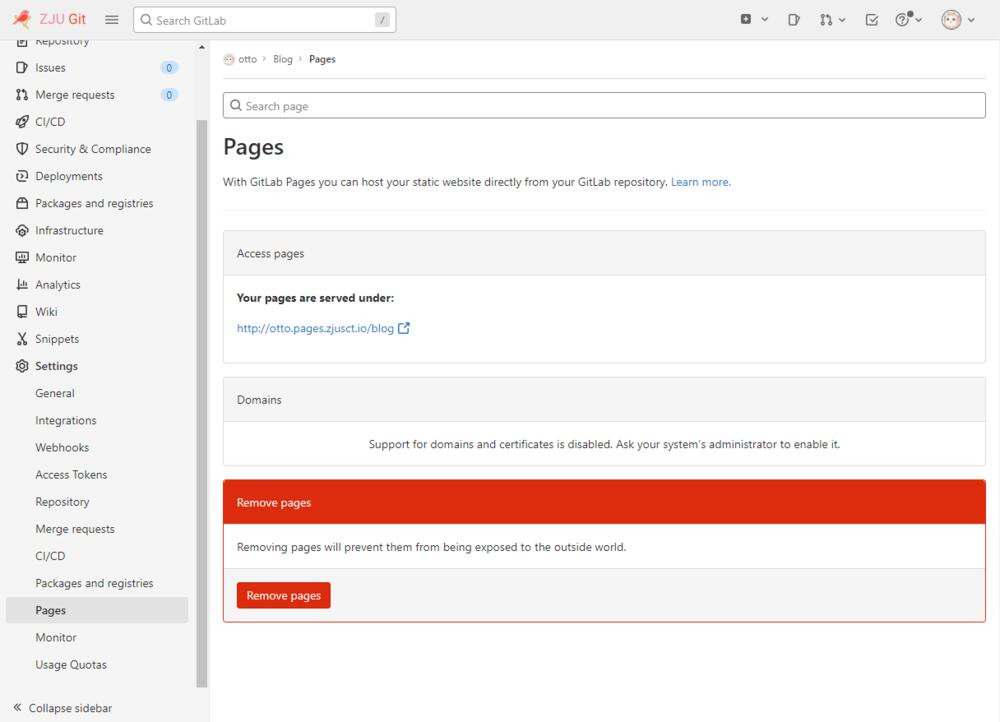The width and height of the screenshot is (1000, 722).
Task: Collapse the sidebar
Action: (x=62, y=708)
